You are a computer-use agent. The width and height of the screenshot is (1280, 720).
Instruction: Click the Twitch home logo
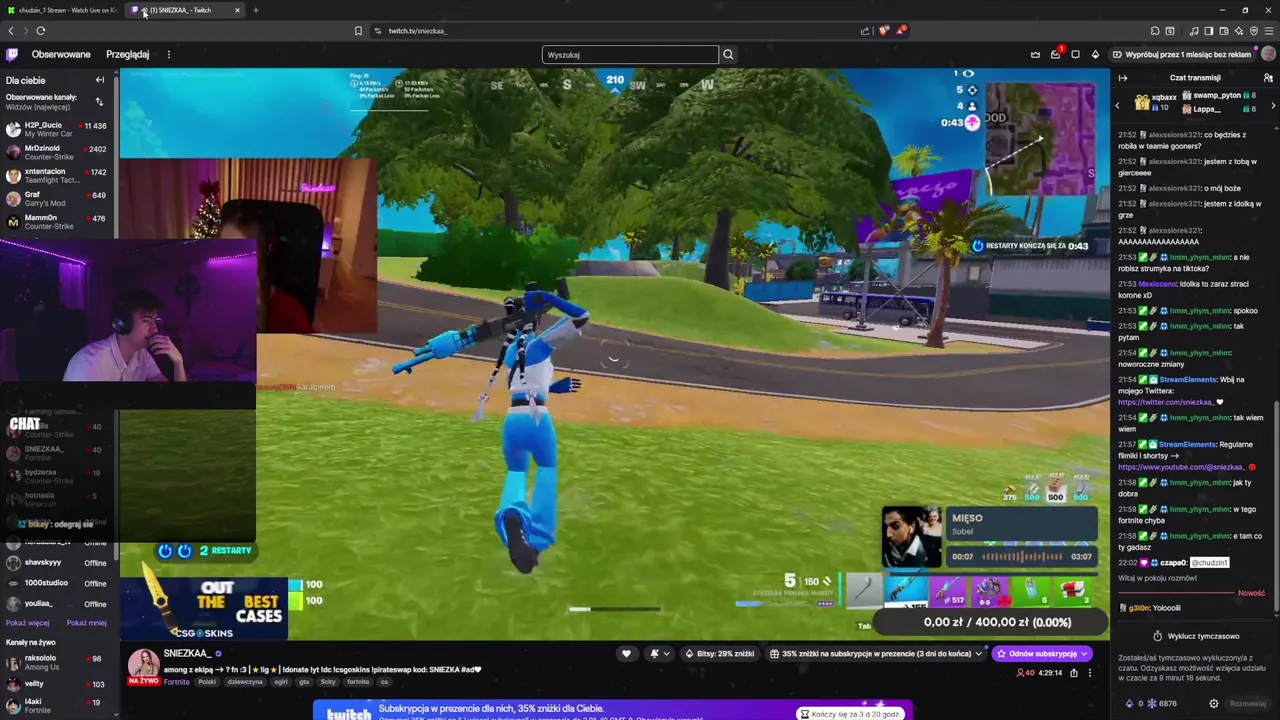click(12, 54)
